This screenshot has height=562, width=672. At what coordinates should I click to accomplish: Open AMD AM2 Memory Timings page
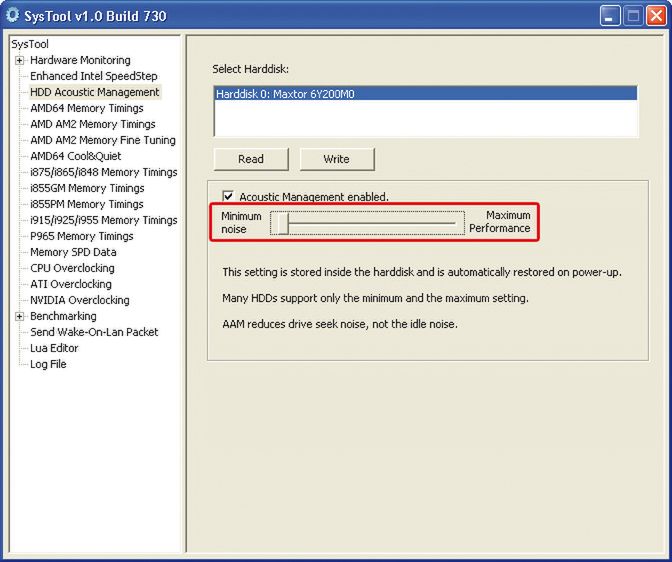tap(93, 124)
